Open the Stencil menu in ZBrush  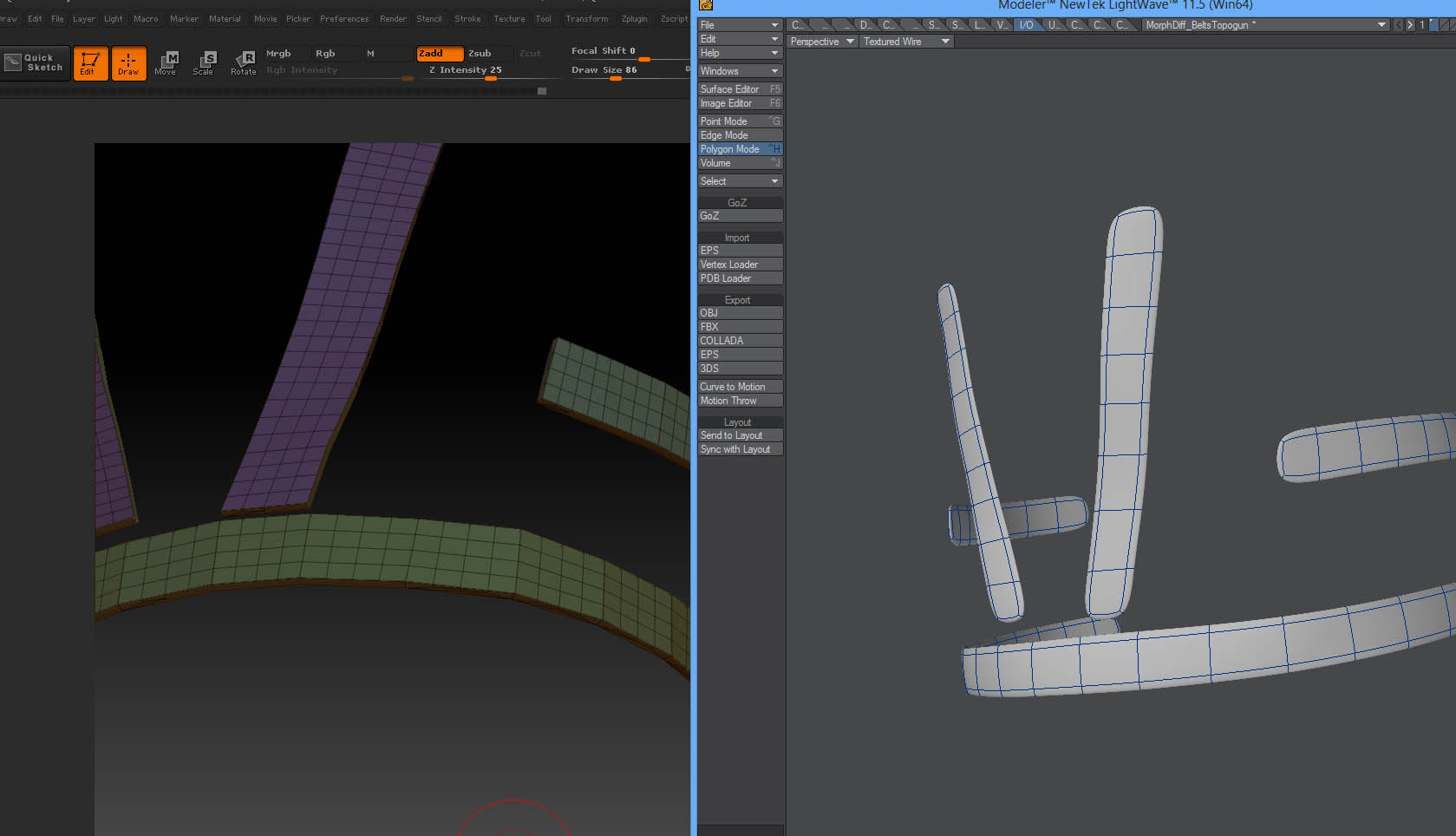pyautogui.click(x=429, y=19)
